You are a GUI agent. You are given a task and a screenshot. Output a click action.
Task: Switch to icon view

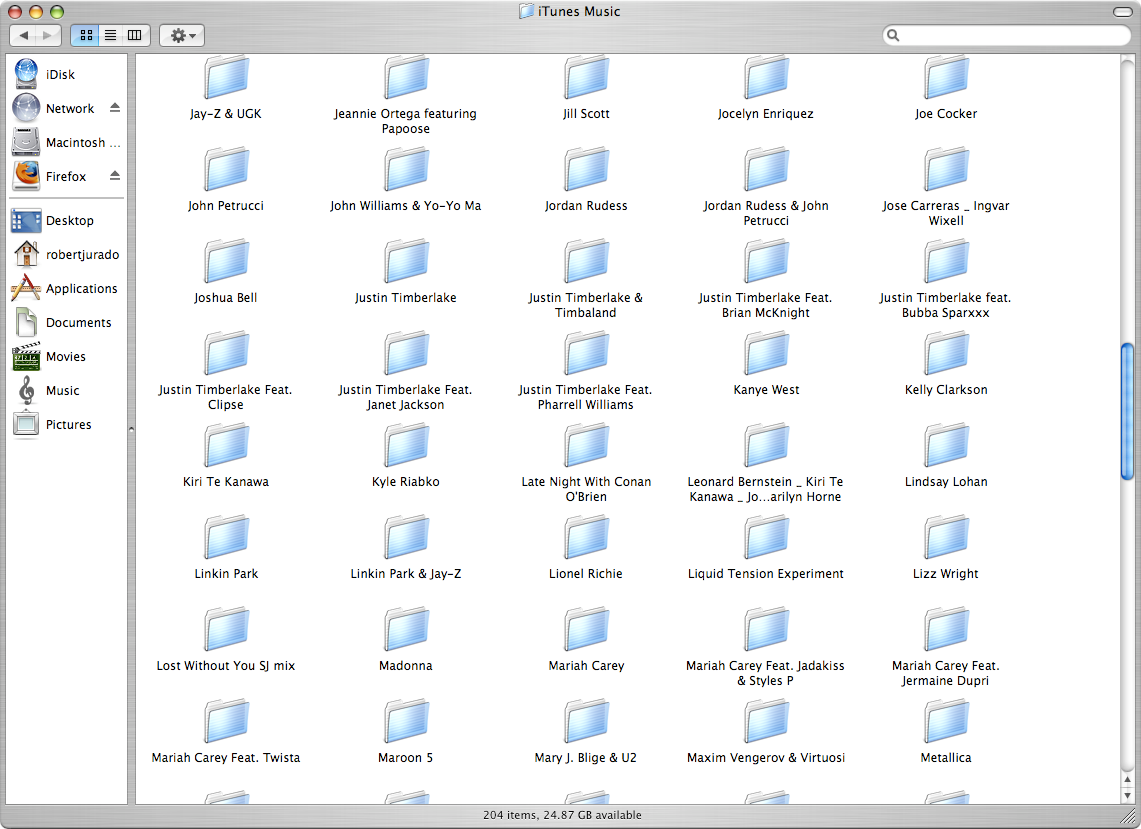pos(86,35)
